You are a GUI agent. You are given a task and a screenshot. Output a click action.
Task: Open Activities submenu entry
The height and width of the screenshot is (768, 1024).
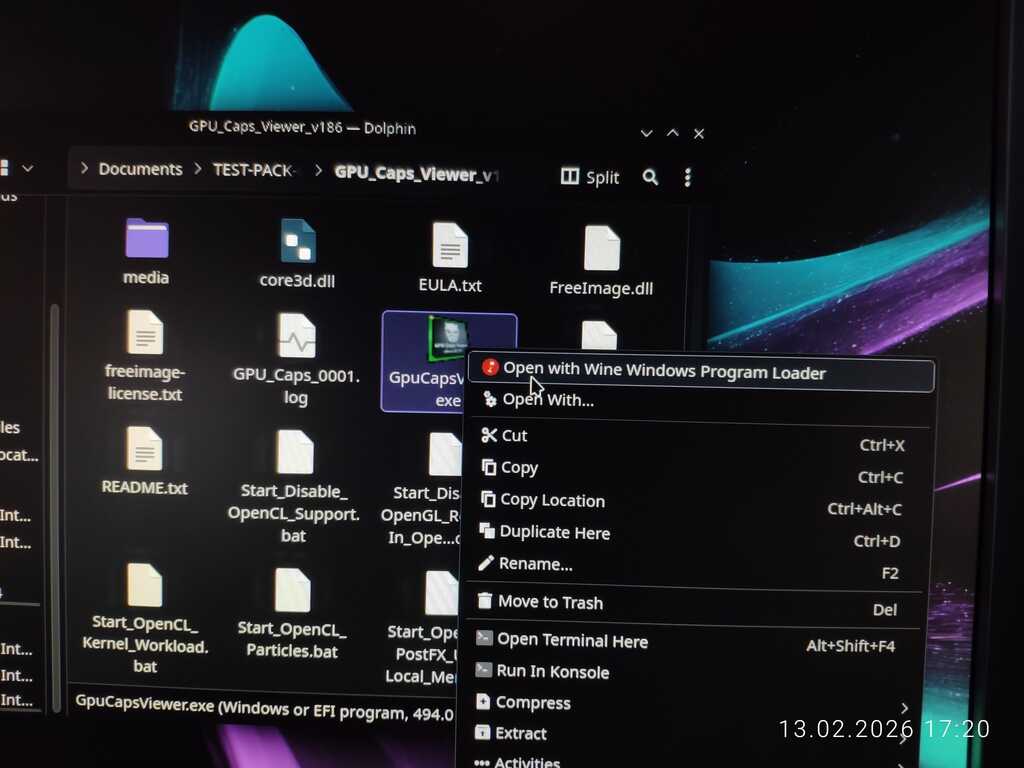click(527, 761)
